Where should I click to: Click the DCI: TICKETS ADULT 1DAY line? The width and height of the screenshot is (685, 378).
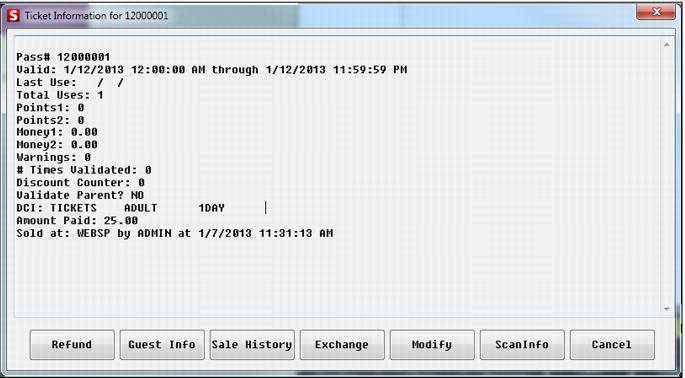pos(121,208)
